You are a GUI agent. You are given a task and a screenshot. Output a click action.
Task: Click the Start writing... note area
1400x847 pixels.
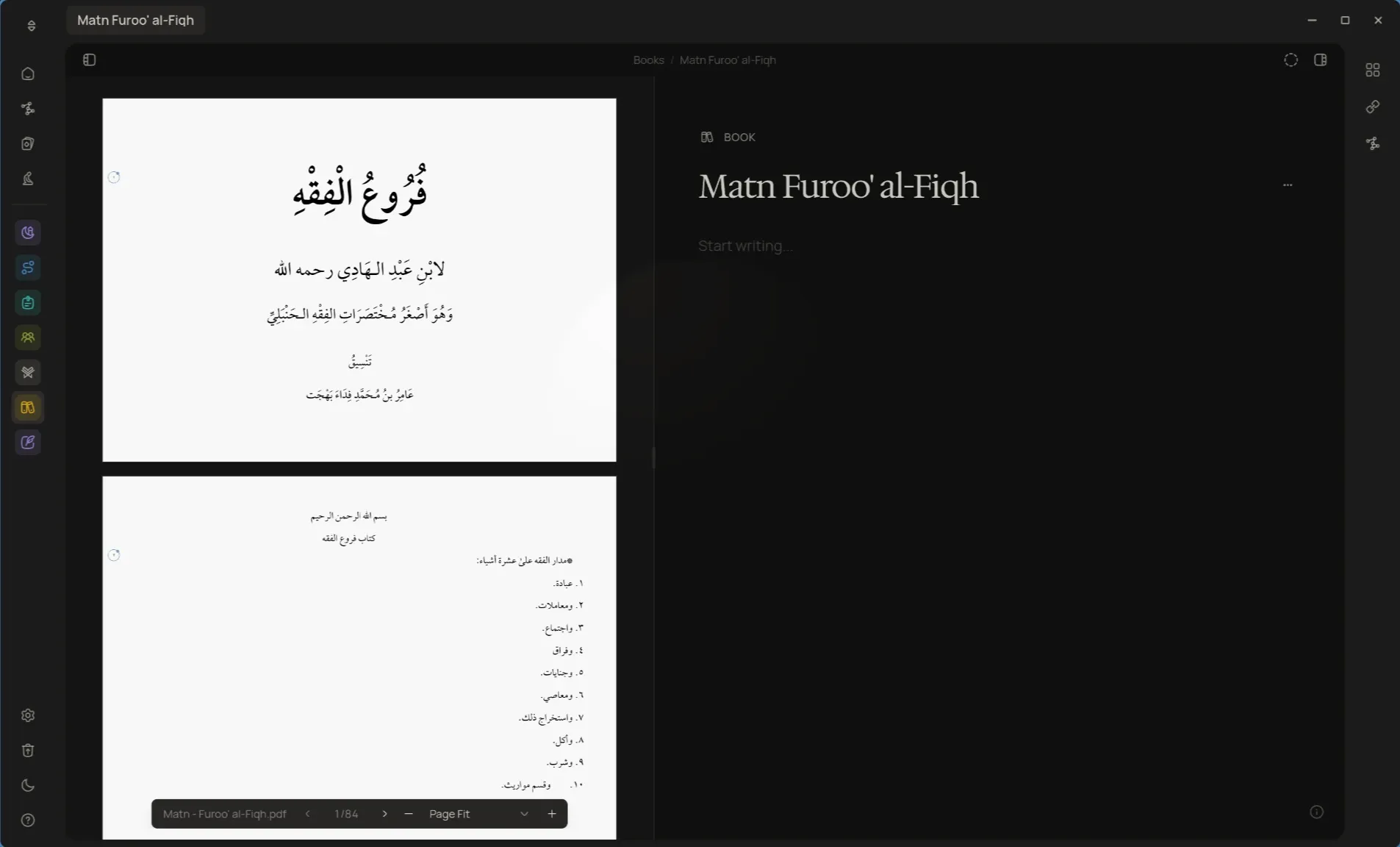pyautogui.click(x=745, y=246)
